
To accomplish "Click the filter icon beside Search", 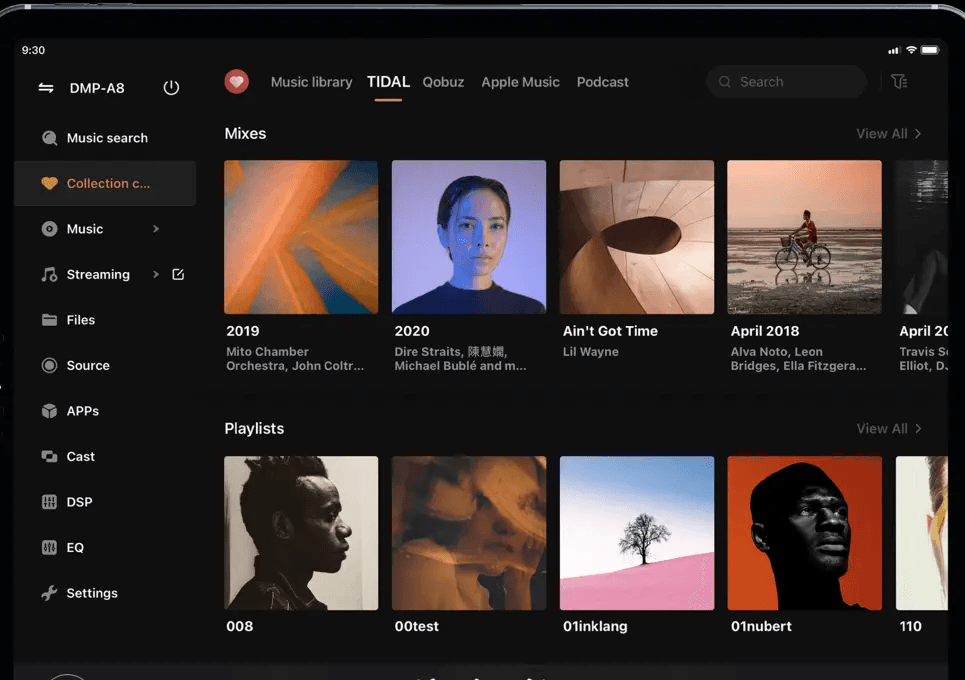I will pos(899,81).
